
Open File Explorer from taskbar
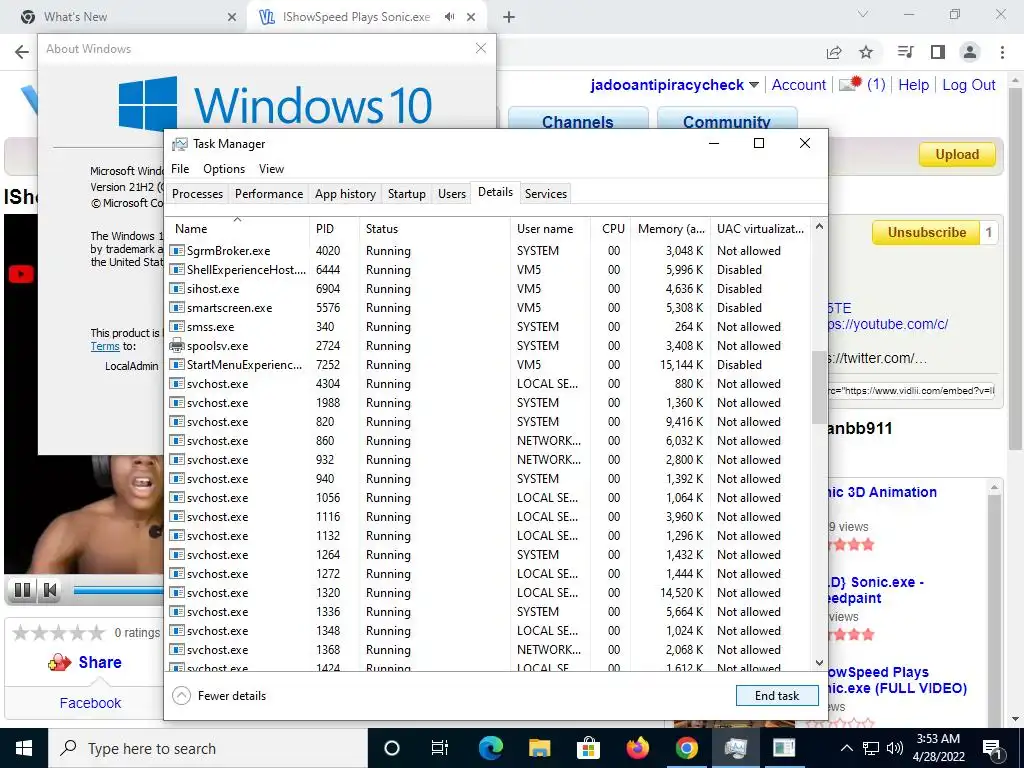point(539,748)
